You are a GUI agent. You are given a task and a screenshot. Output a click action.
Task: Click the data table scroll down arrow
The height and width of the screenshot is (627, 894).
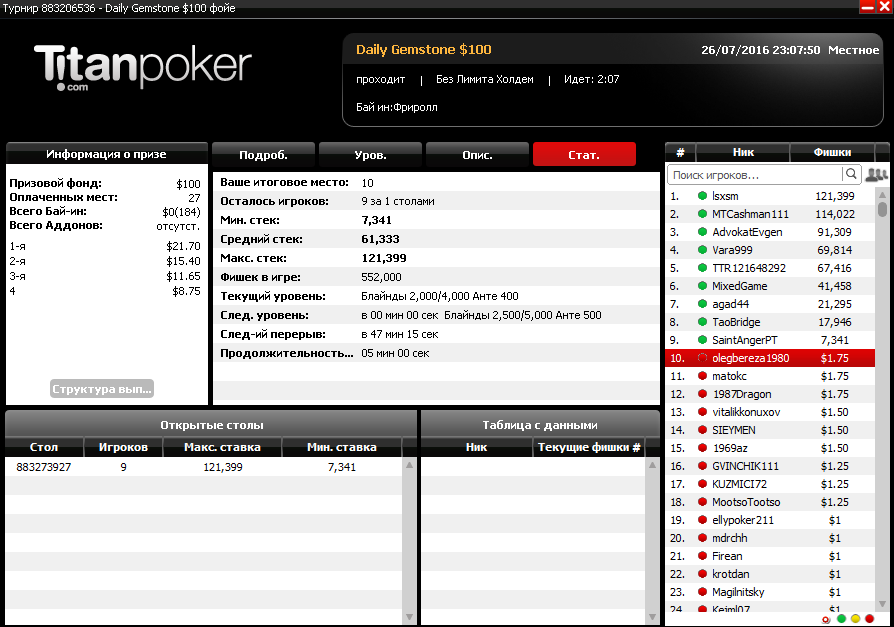(x=652, y=617)
